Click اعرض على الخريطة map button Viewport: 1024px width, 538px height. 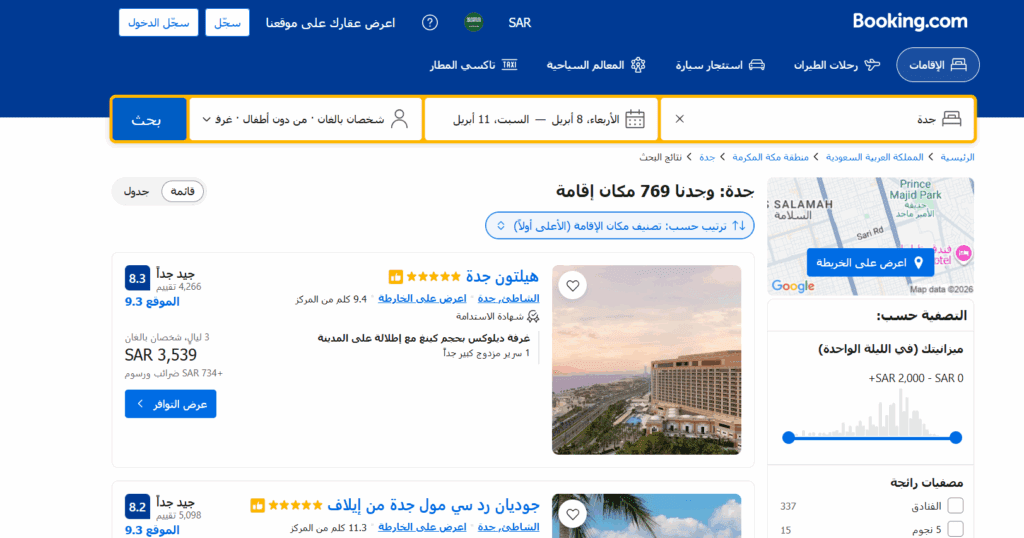pyautogui.click(x=870, y=262)
